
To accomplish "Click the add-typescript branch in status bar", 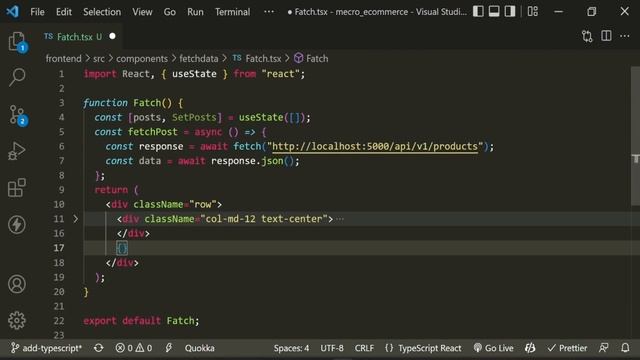I will click(46, 348).
